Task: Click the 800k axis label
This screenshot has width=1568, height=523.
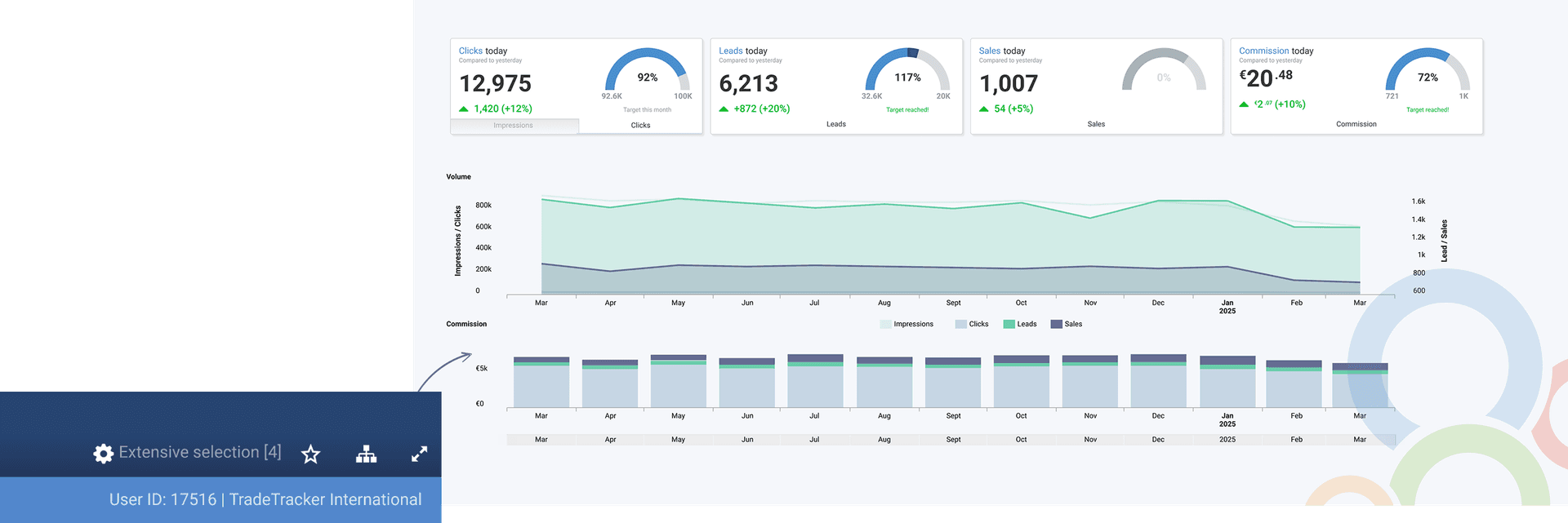Action: pyautogui.click(x=483, y=206)
